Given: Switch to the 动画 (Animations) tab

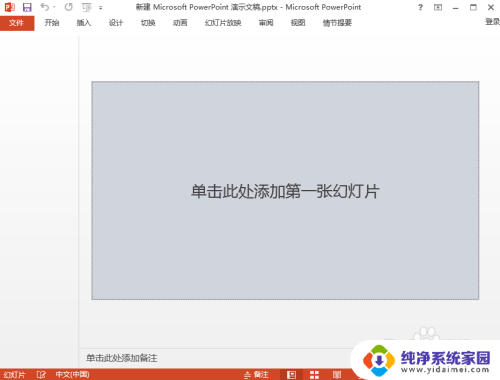Looking at the screenshot, I should click(x=180, y=23).
